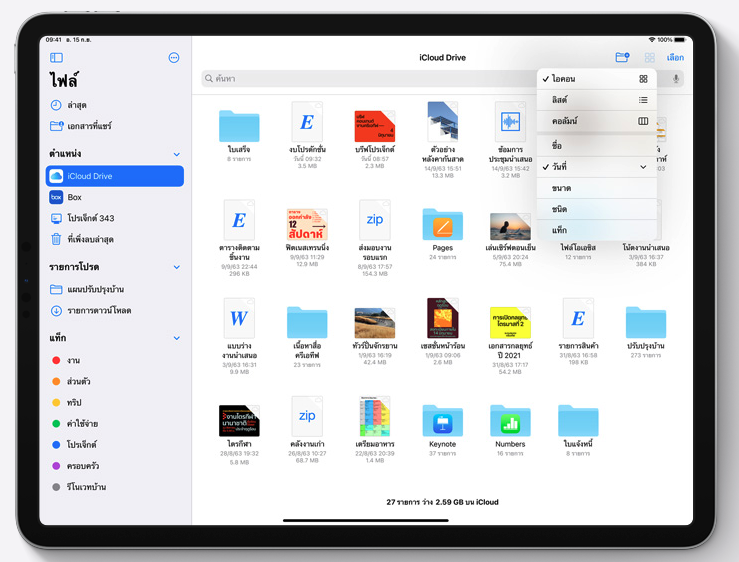Open รายการดาวน์โหลด downloads in sidebar
Viewport: 739px width, 562px height.
click(99, 311)
